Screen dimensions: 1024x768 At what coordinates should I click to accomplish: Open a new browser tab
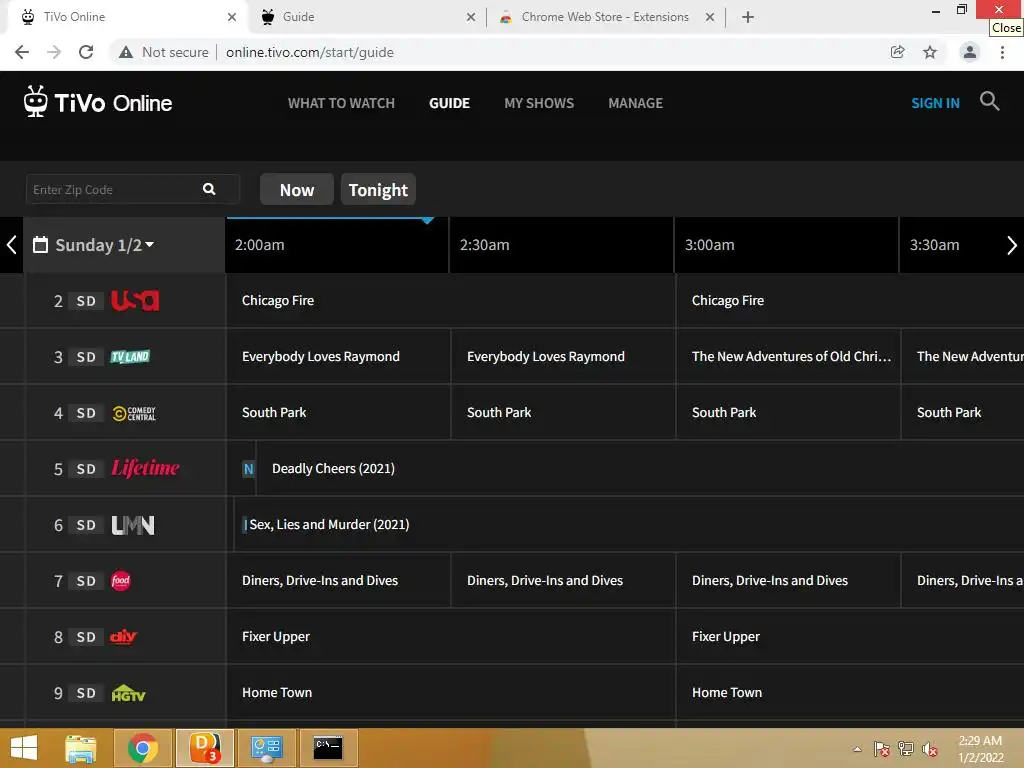[748, 17]
